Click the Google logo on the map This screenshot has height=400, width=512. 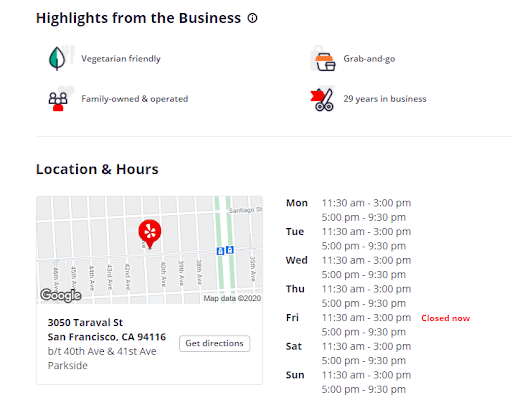pyautogui.click(x=61, y=295)
